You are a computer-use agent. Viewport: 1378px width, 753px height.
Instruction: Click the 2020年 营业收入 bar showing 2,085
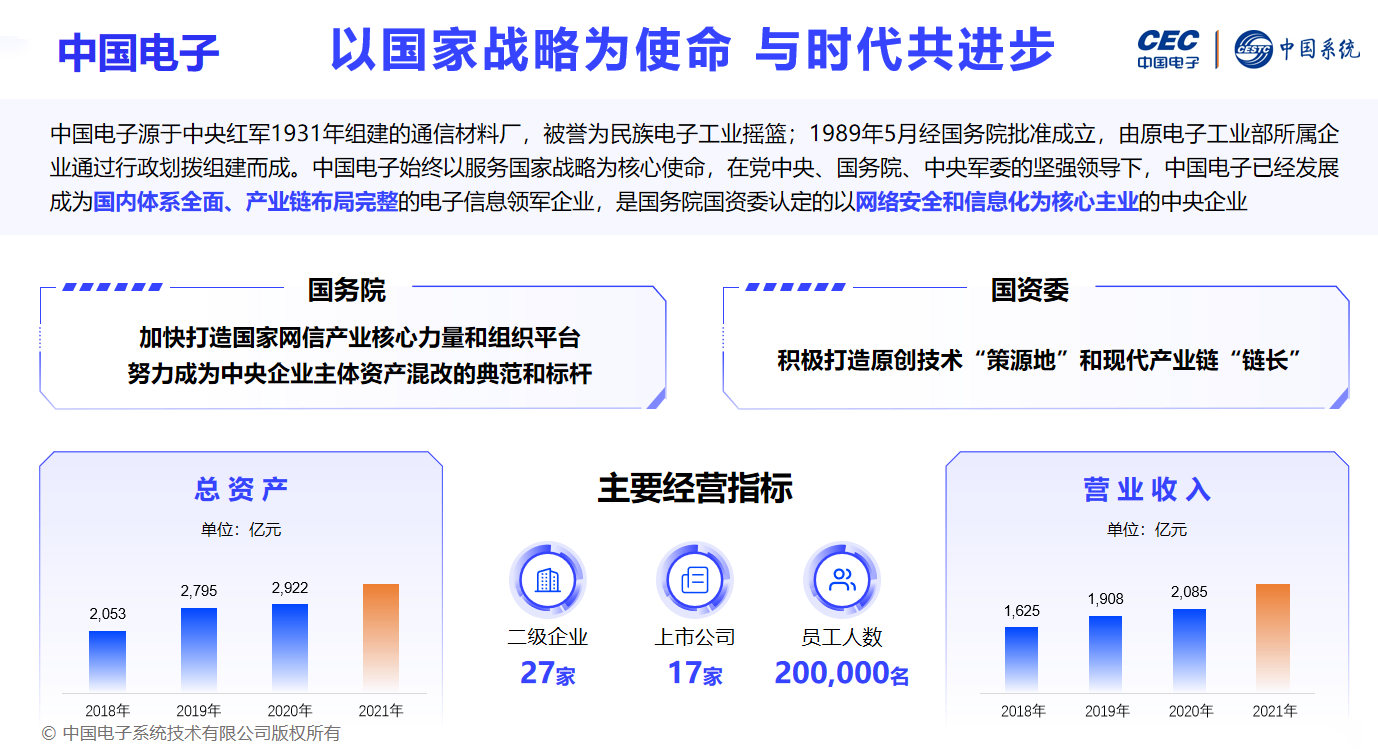coord(1189,650)
